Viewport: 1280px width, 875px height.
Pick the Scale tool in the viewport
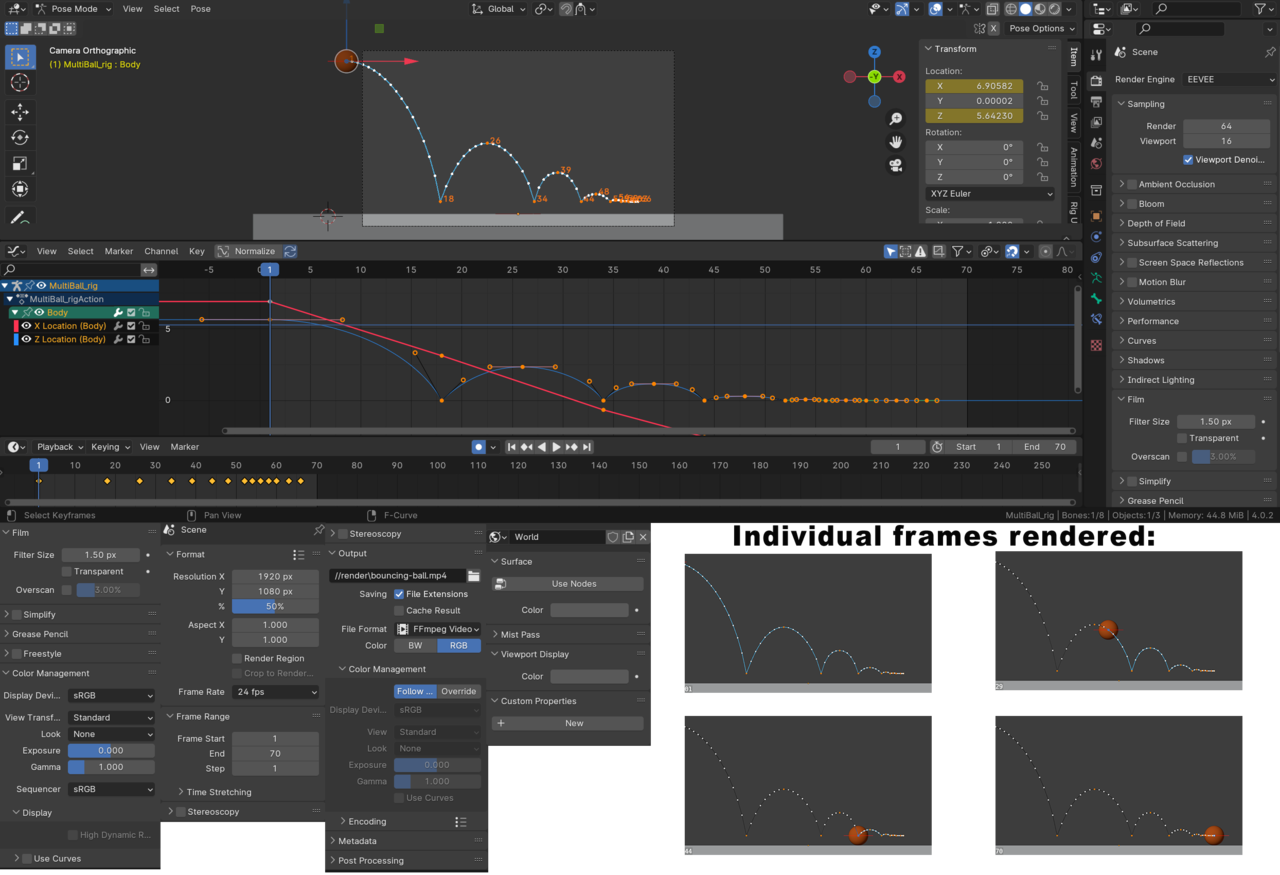[x=20, y=164]
